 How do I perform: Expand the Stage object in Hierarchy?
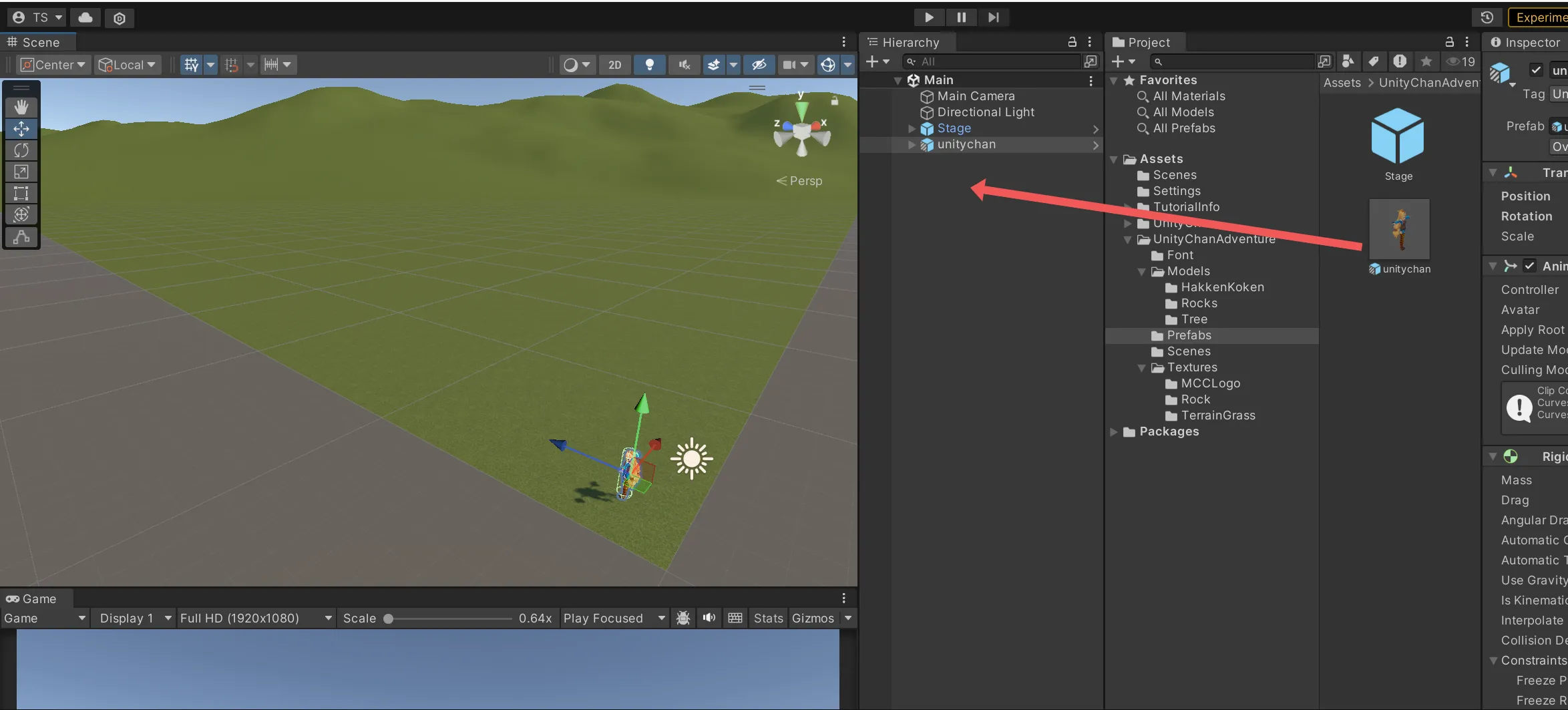[x=912, y=128]
